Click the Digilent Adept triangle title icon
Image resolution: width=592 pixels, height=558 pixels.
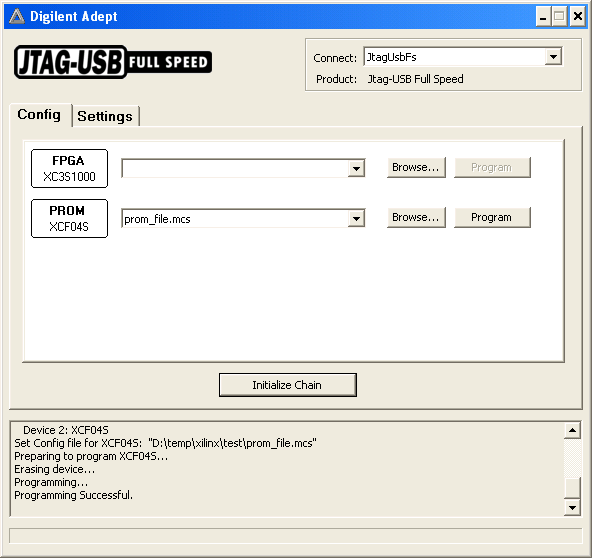[x=17, y=16]
